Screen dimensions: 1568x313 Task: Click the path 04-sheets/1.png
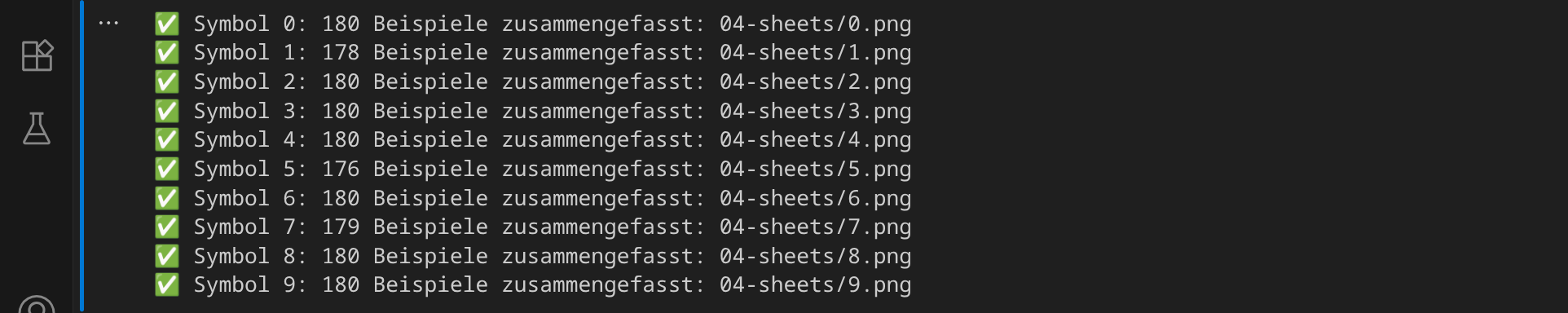815,53
